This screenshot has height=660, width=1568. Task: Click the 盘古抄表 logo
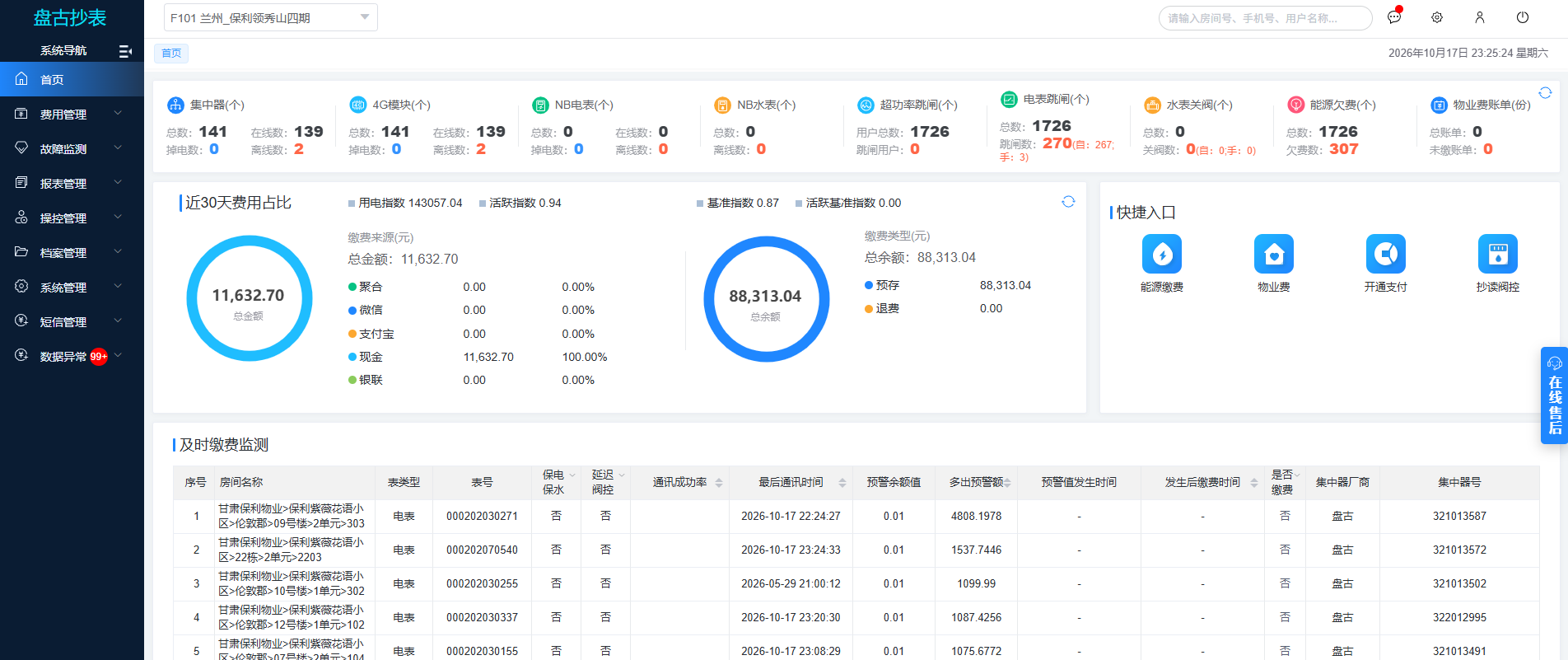pos(70,17)
